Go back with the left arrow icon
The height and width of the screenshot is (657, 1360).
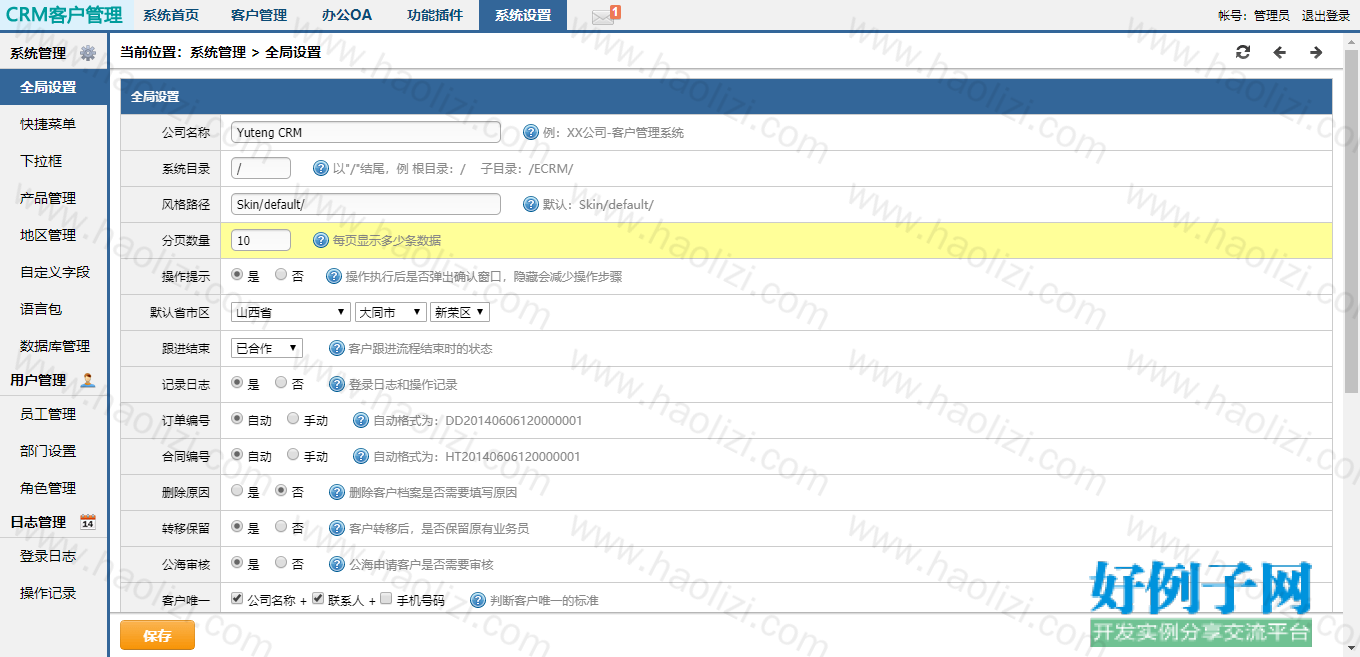pyautogui.click(x=1280, y=52)
